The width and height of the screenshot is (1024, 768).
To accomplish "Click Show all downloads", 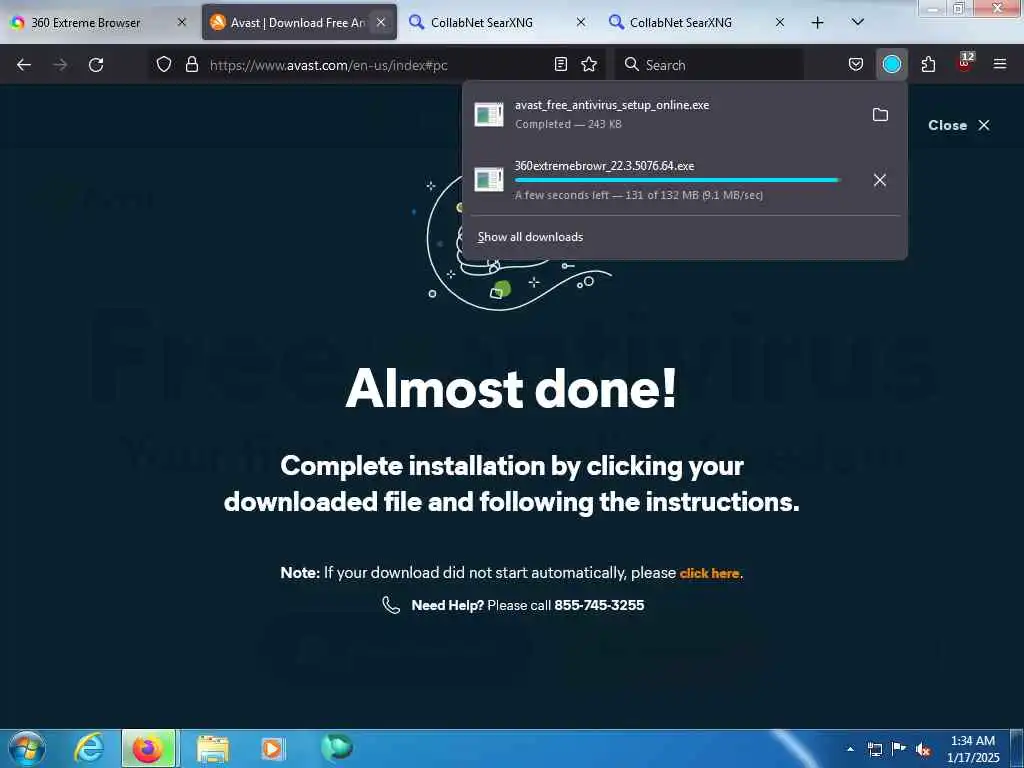I will (x=530, y=237).
